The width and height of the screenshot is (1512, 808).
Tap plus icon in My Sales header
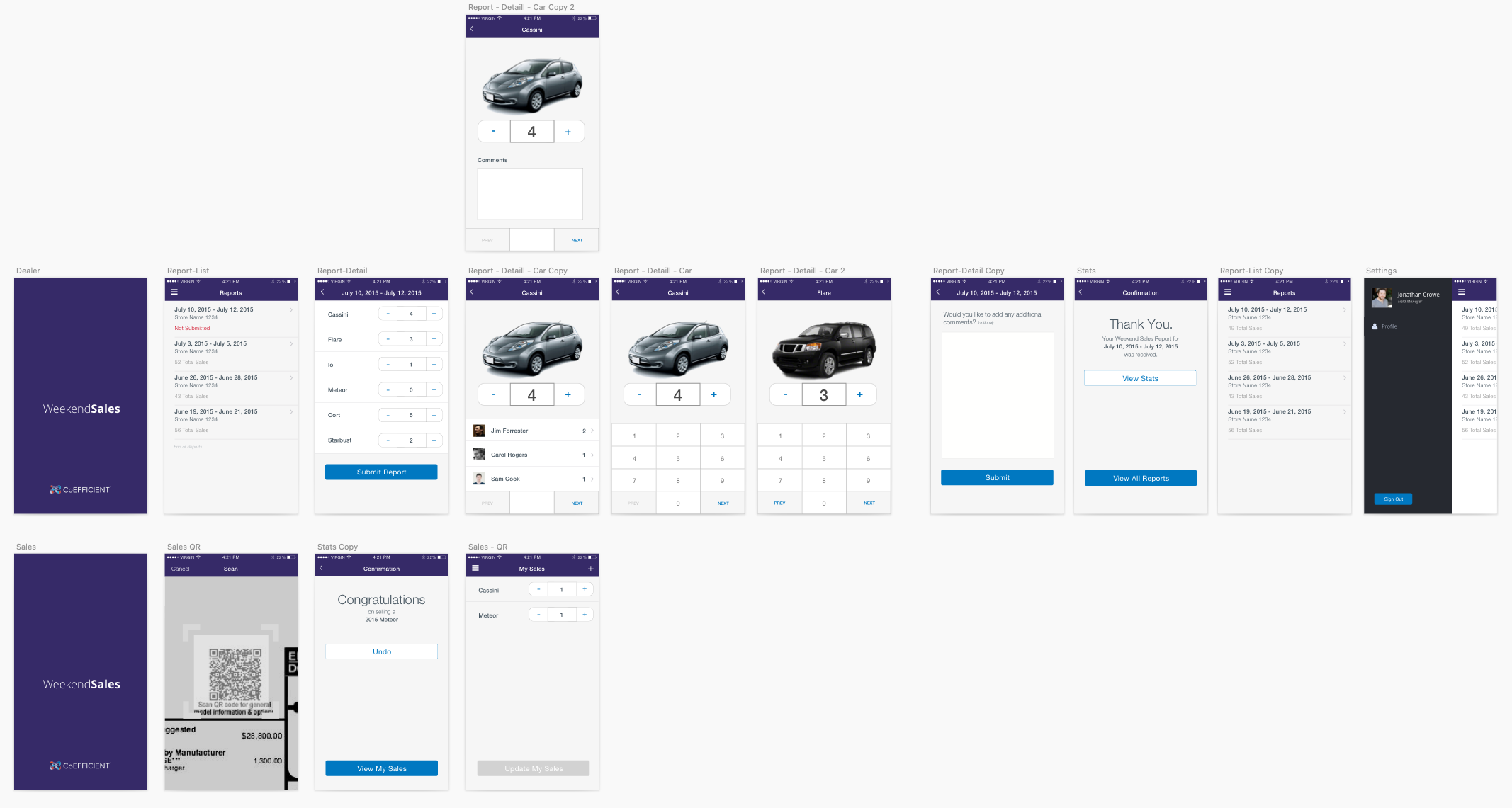click(x=591, y=569)
